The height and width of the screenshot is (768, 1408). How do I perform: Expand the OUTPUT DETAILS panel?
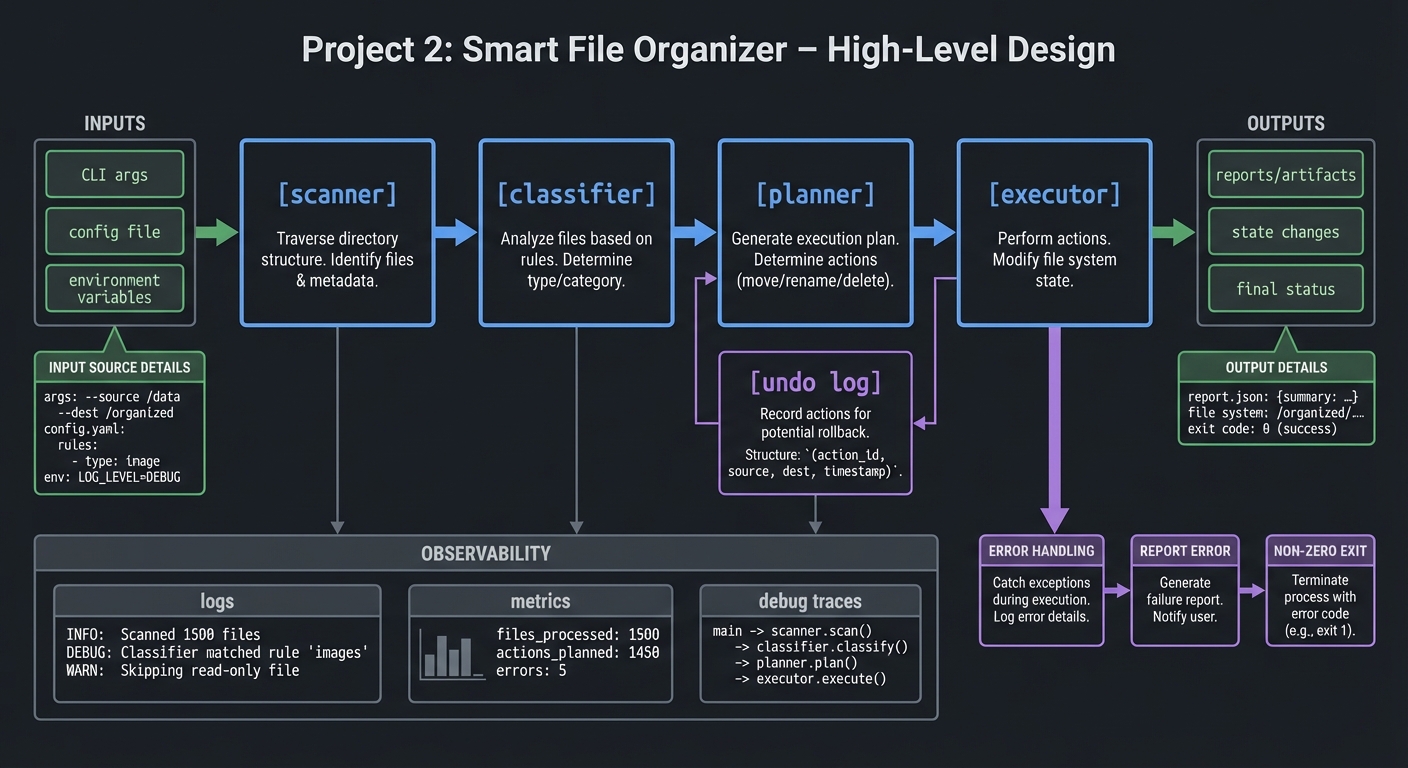coord(1276,367)
